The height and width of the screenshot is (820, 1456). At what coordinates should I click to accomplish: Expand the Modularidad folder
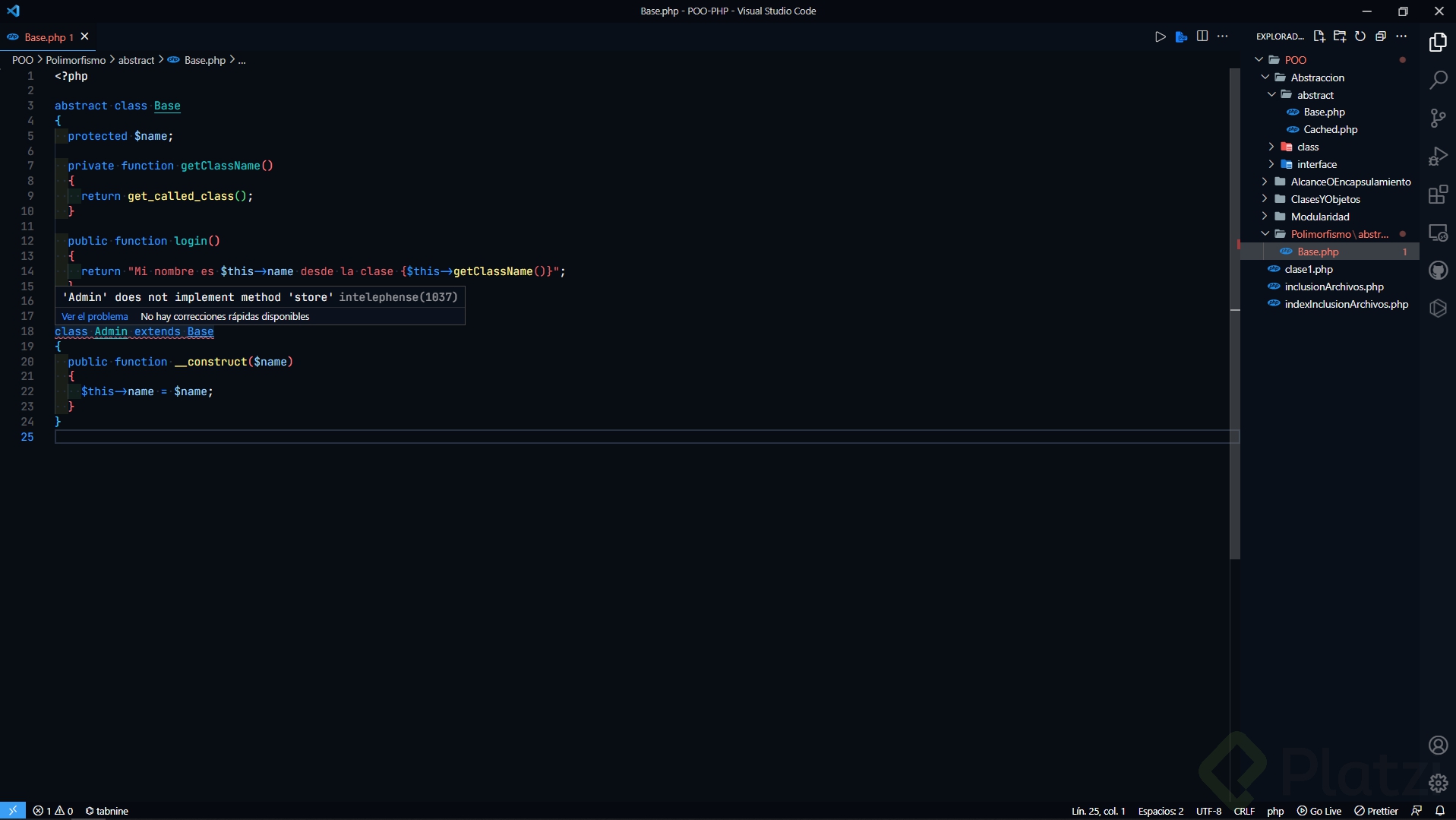1265,217
